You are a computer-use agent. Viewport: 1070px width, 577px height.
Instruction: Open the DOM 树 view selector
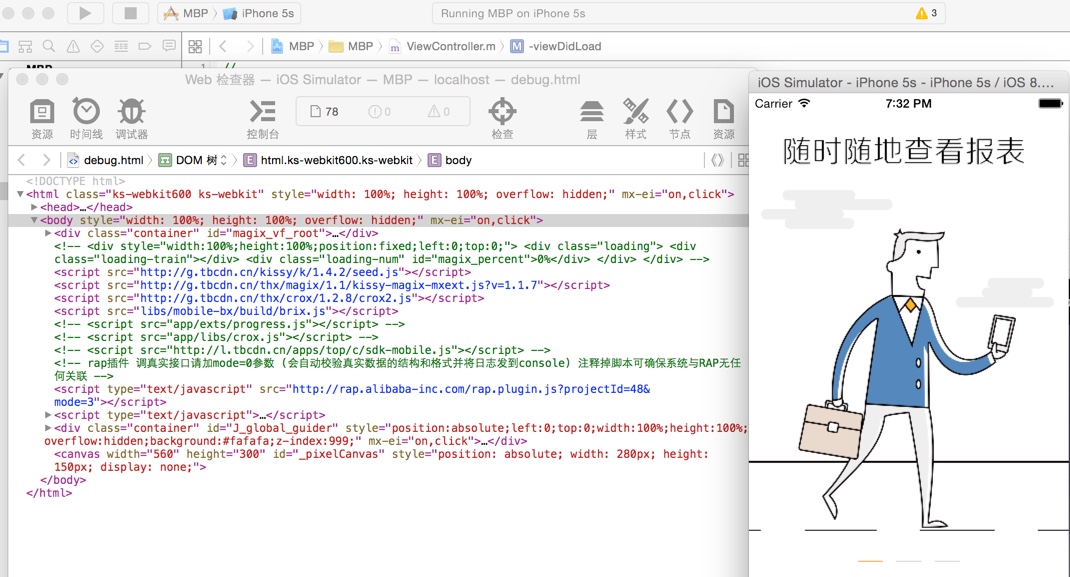[193, 160]
